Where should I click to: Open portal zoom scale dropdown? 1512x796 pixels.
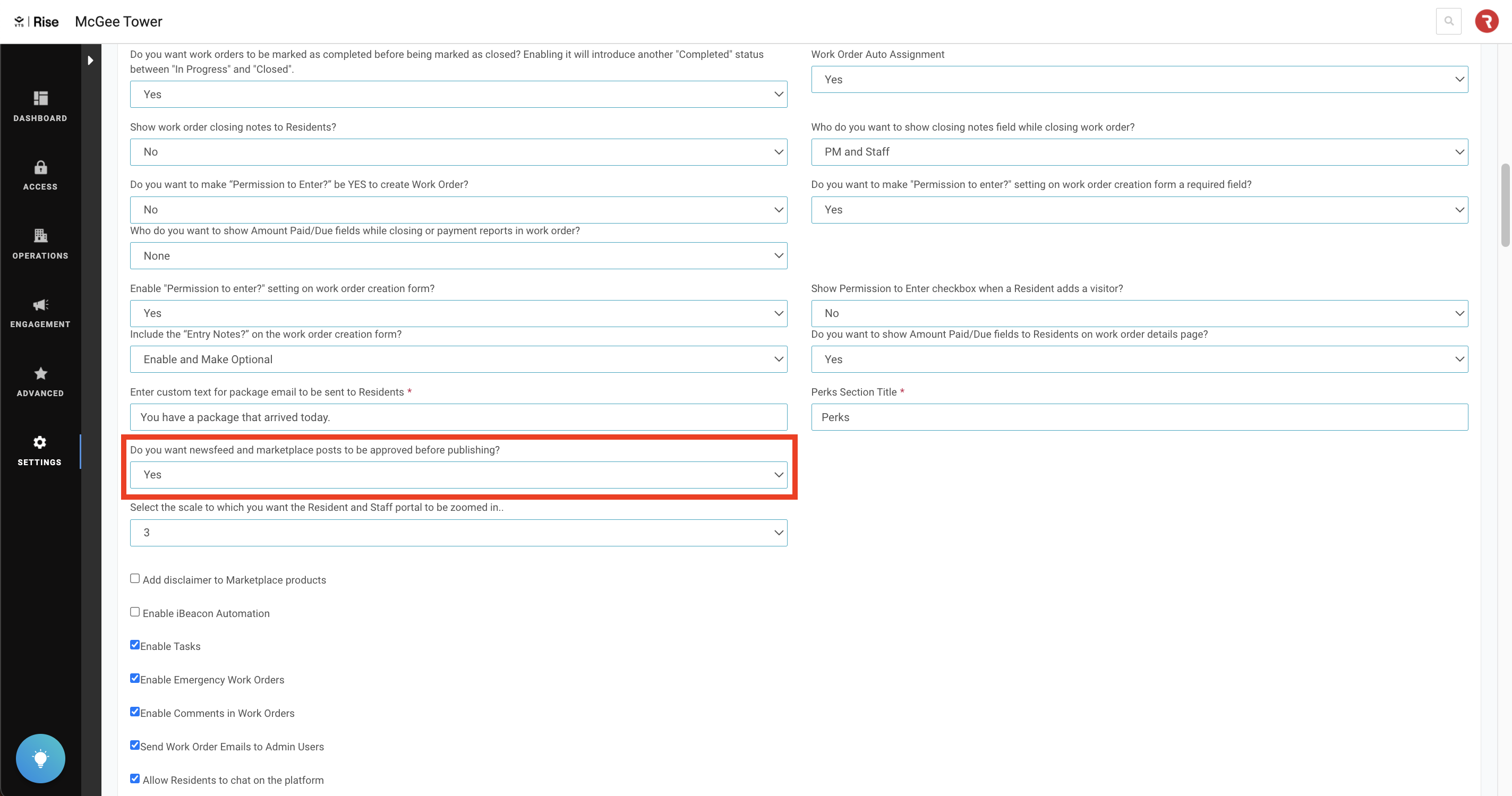point(458,533)
